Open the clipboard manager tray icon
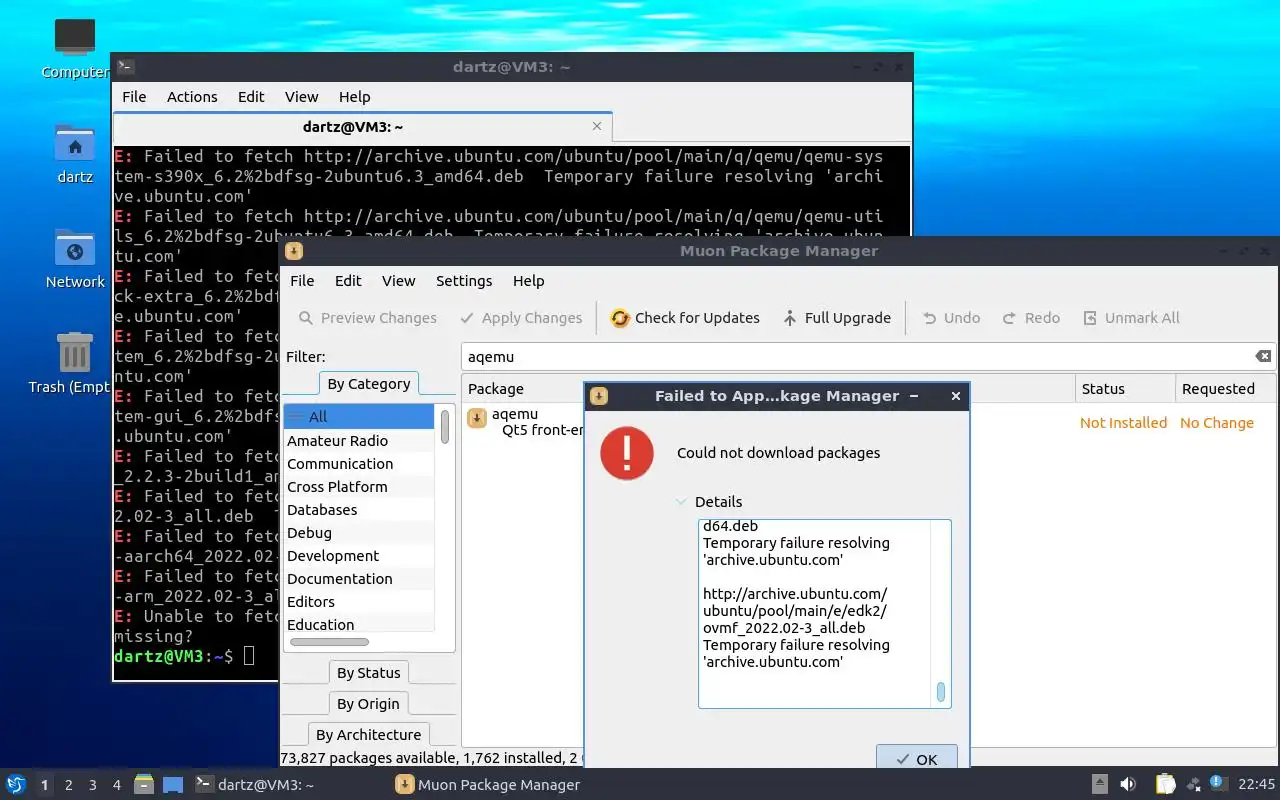Viewport: 1280px width, 800px height. pyautogui.click(x=1165, y=785)
